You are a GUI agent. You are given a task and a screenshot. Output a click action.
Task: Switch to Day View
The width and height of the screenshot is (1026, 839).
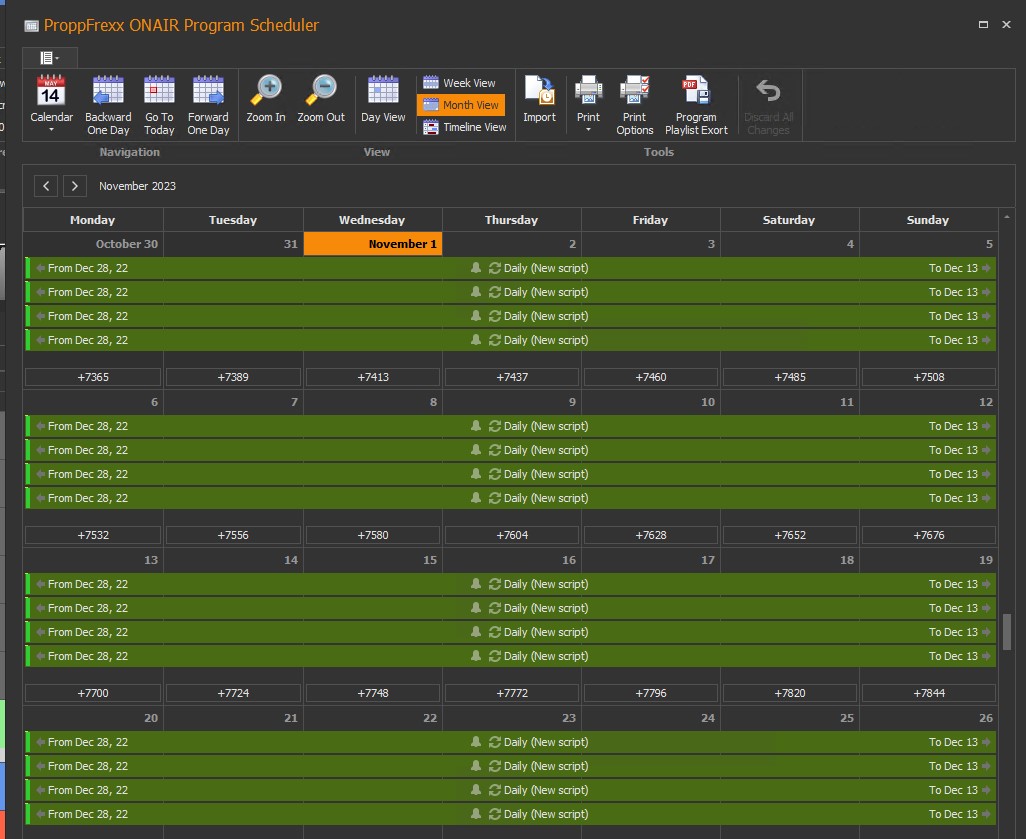pos(383,92)
